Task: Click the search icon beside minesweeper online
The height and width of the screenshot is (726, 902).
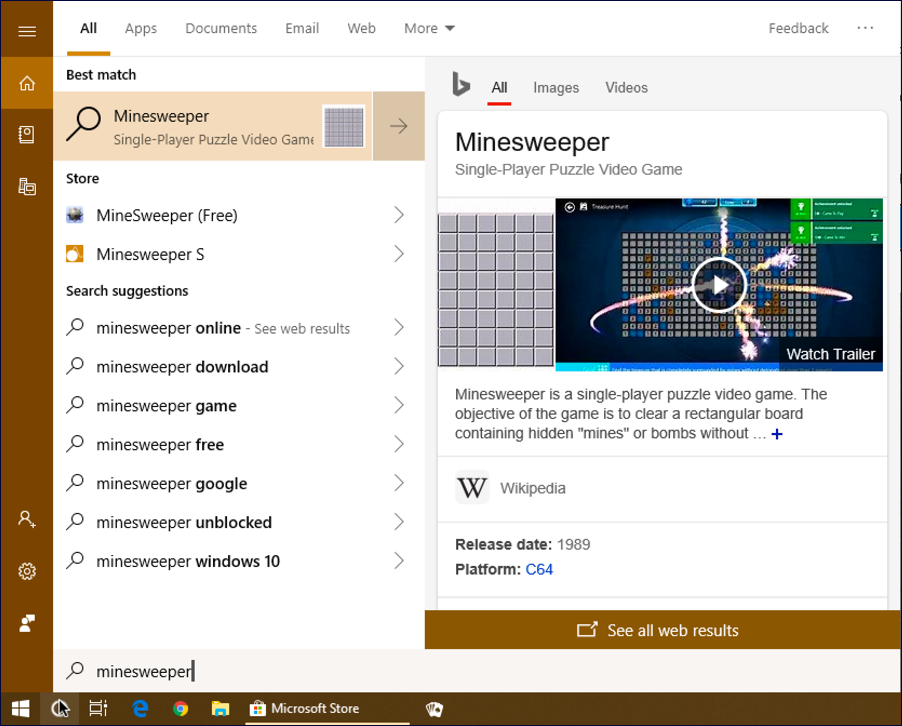Action: tap(75, 327)
